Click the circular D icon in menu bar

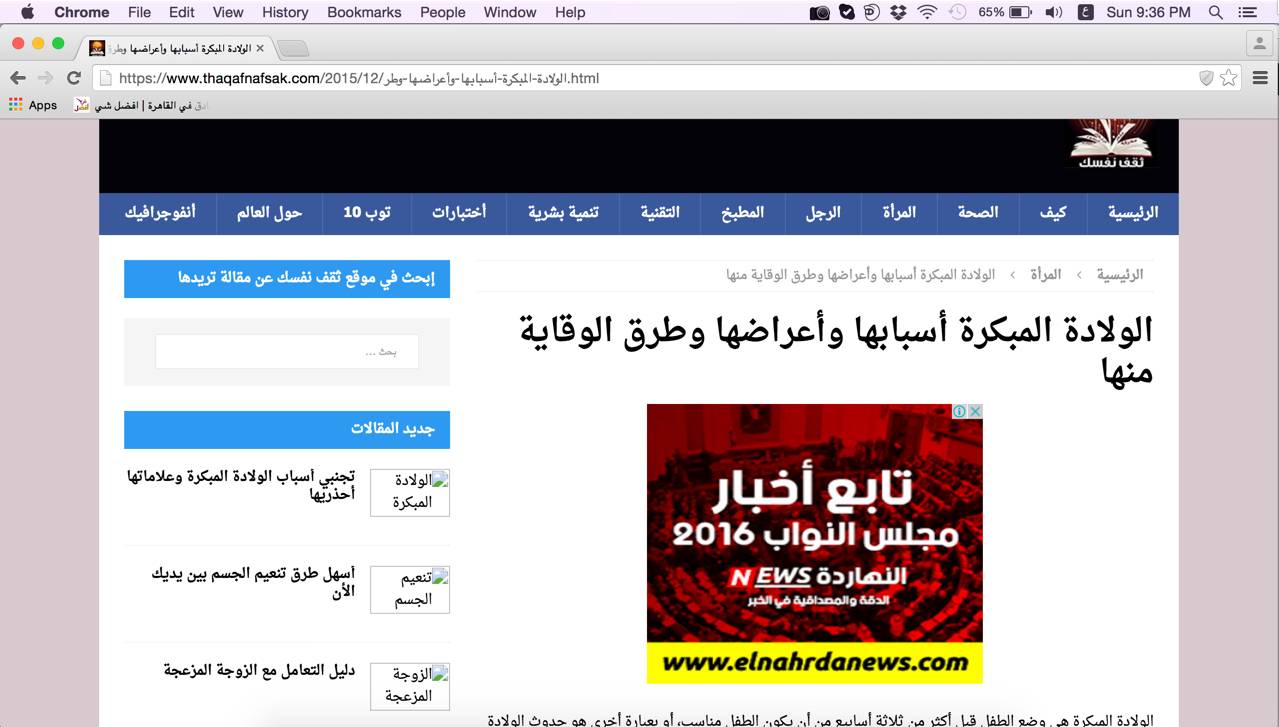(x=872, y=12)
